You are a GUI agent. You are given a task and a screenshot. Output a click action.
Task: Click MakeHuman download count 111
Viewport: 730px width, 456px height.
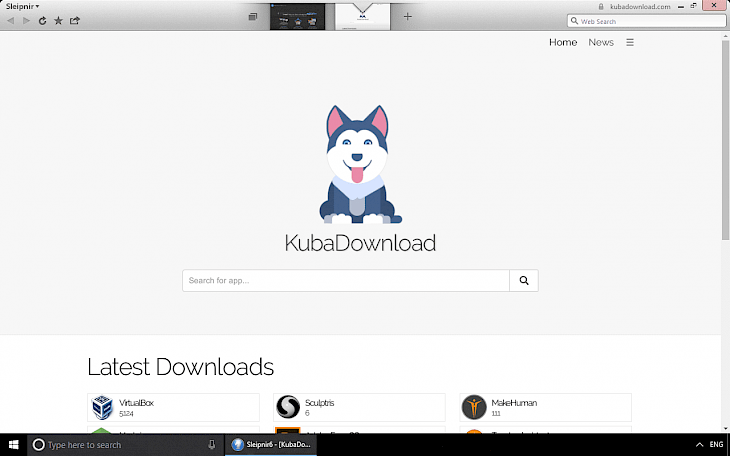coord(496,414)
